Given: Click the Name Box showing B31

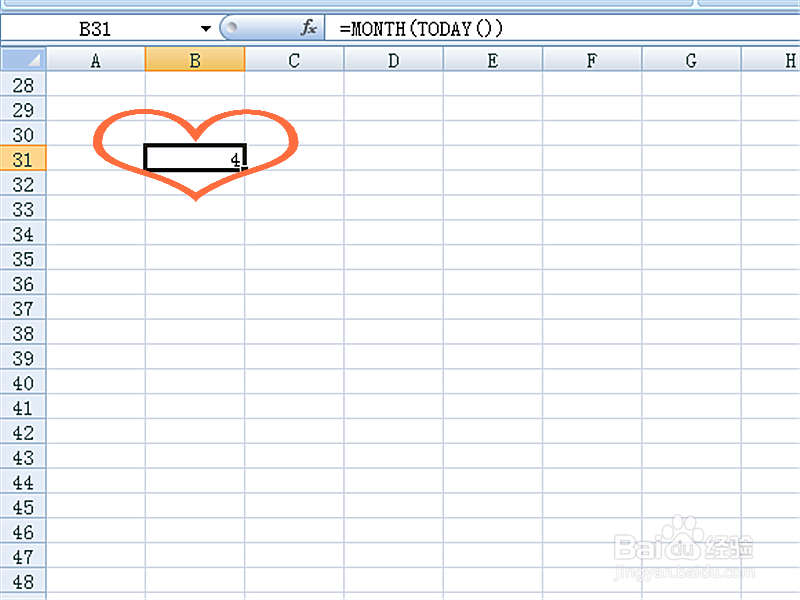Looking at the screenshot, I should 96,29.
